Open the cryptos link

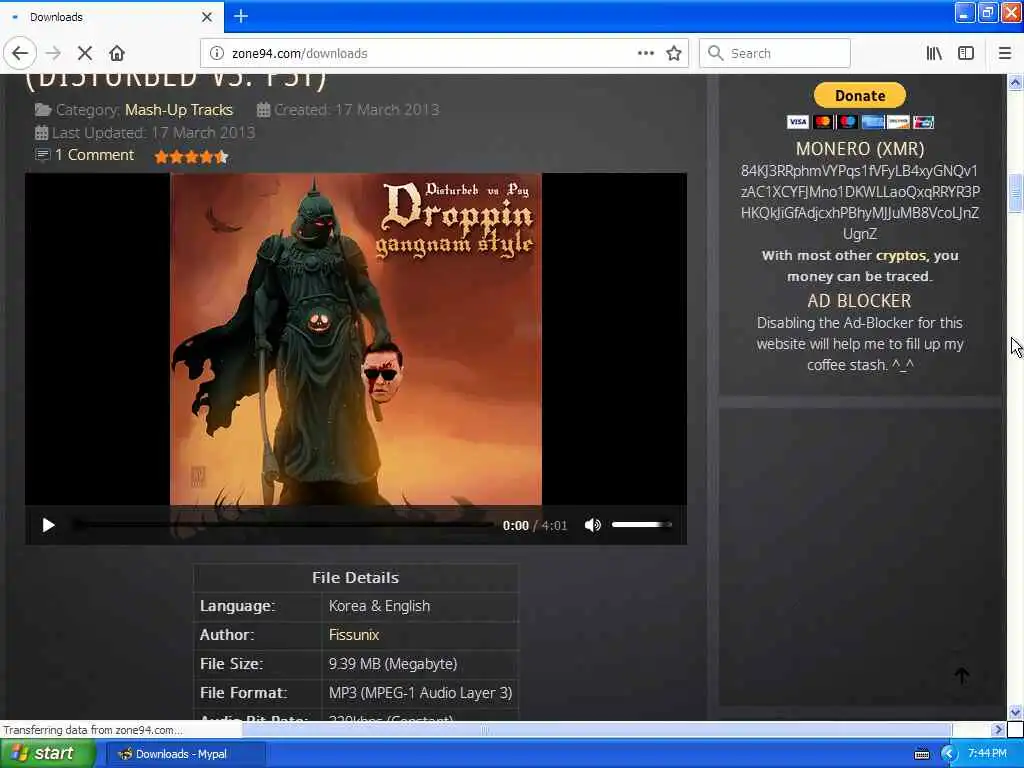[901, 255]
